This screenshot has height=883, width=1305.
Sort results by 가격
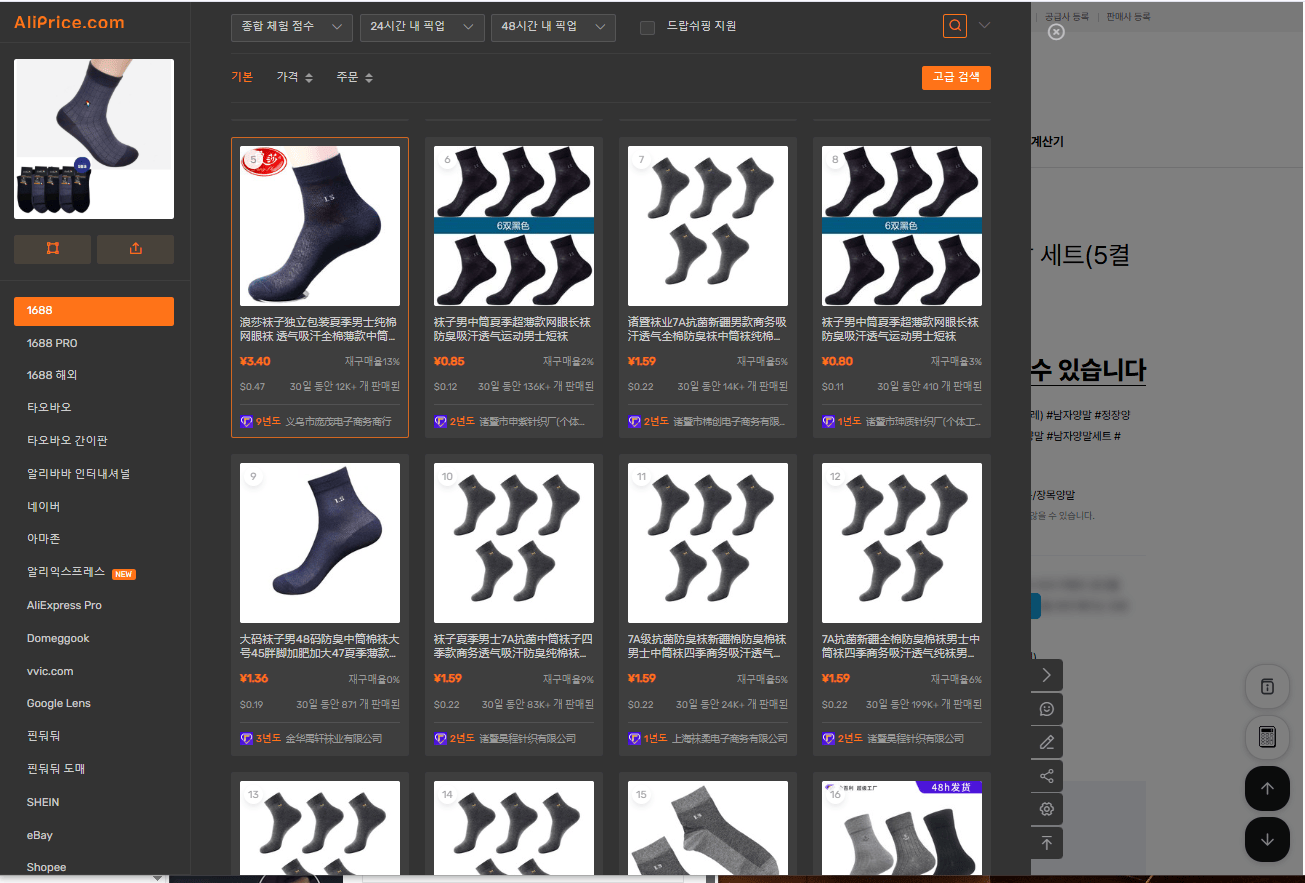[x=295, y=77]
